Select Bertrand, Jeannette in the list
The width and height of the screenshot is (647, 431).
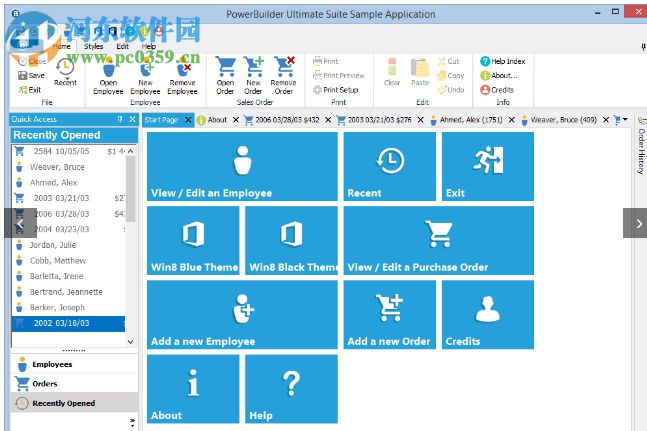[x=68, y=292]
